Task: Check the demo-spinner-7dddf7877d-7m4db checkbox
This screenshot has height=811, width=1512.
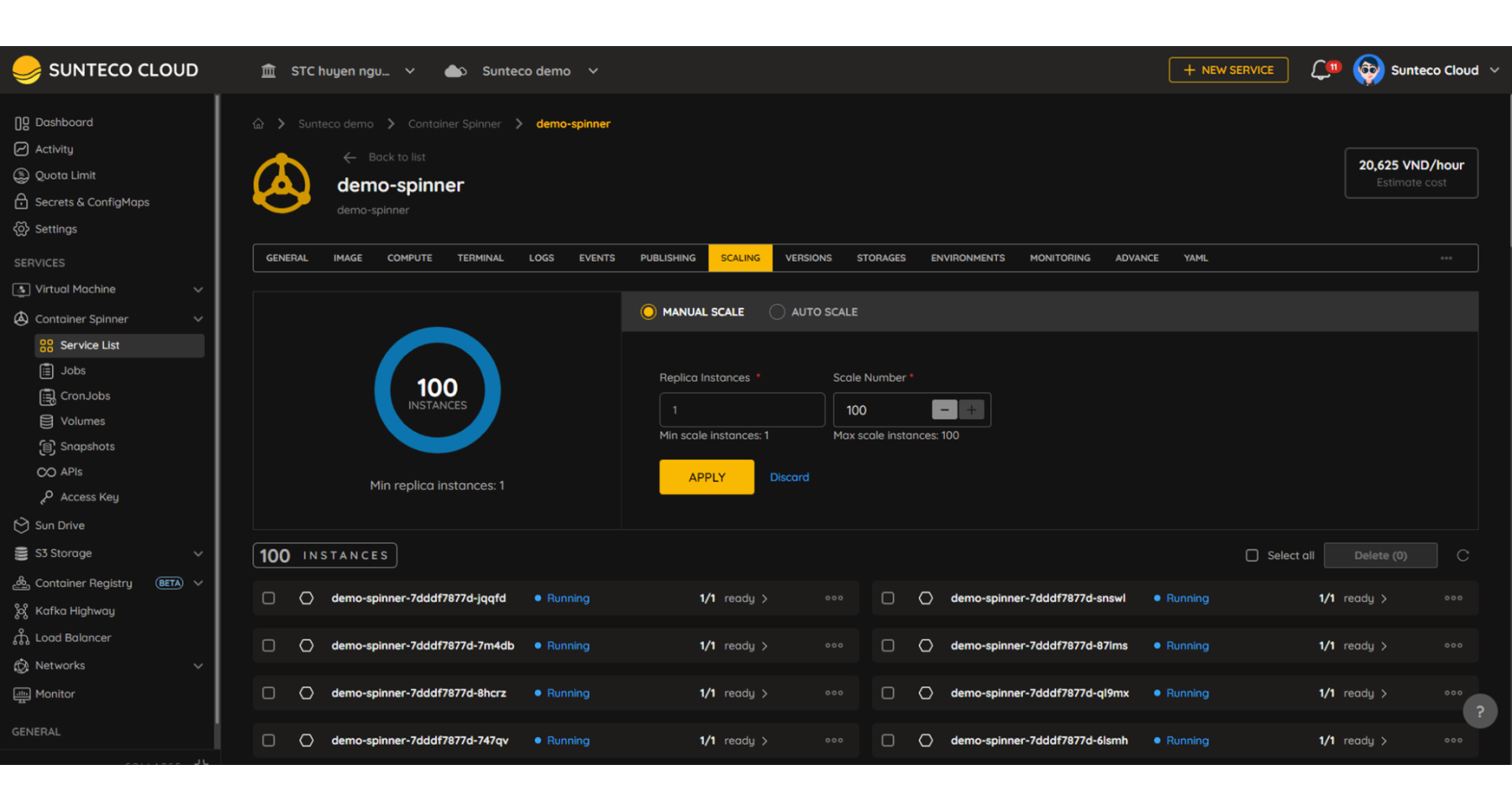Action: (x=269, y=646)
